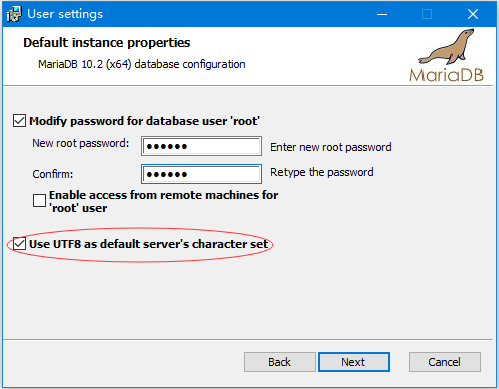The height and width of the screenshot is (389, 499).
Task: Click the 'Enter new root password' hint text
Action: click(331, 147)
